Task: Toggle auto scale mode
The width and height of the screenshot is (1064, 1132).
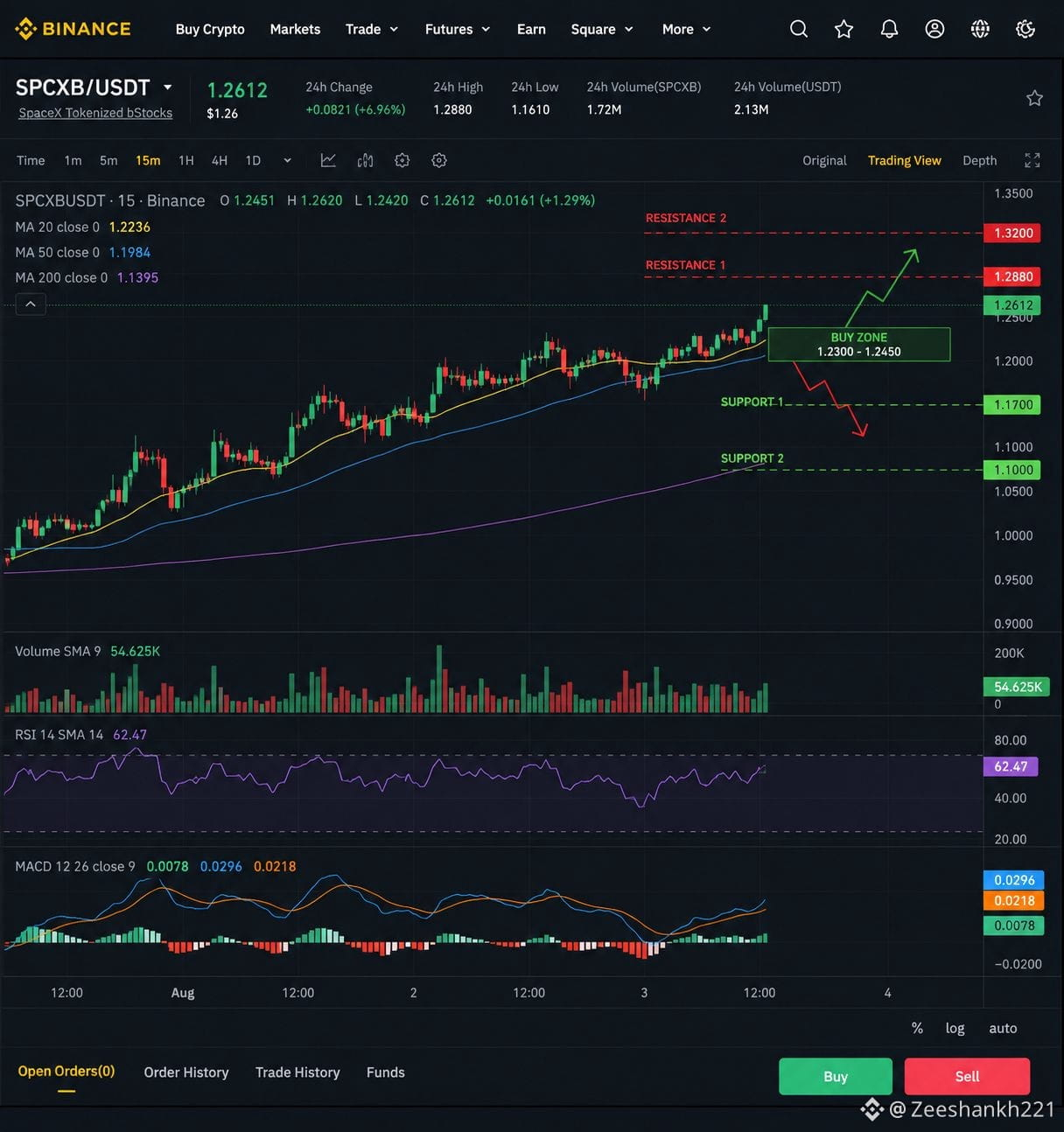Action: click(x=1003, y=1028)
